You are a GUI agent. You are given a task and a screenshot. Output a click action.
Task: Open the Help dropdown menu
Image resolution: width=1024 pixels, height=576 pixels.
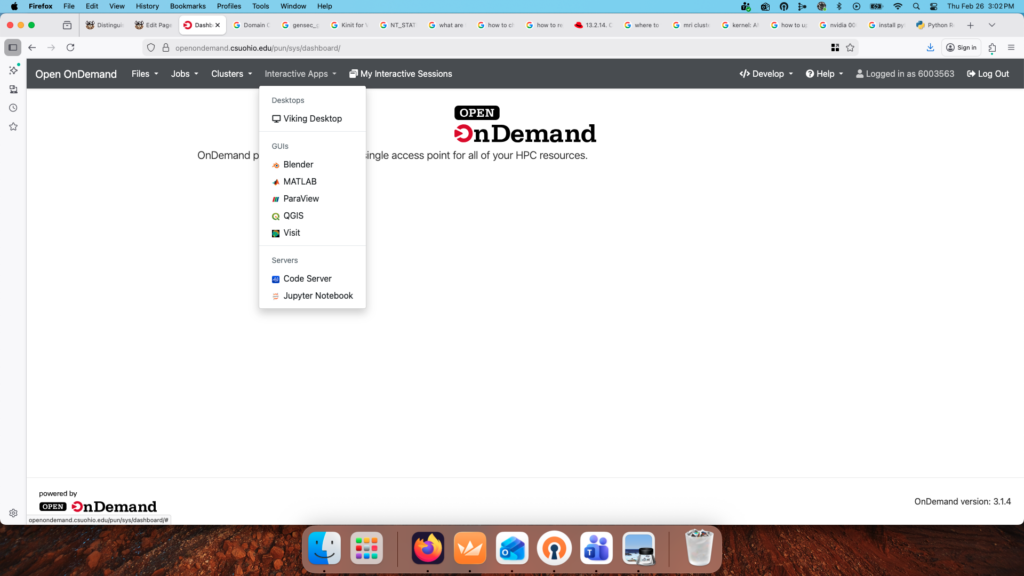(x=824, y=74)
